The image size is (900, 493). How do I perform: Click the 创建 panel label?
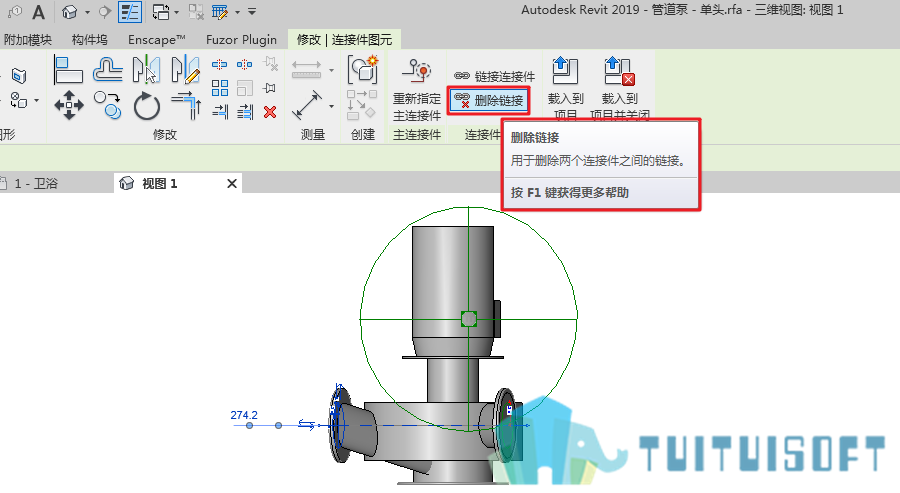(363, 134)
